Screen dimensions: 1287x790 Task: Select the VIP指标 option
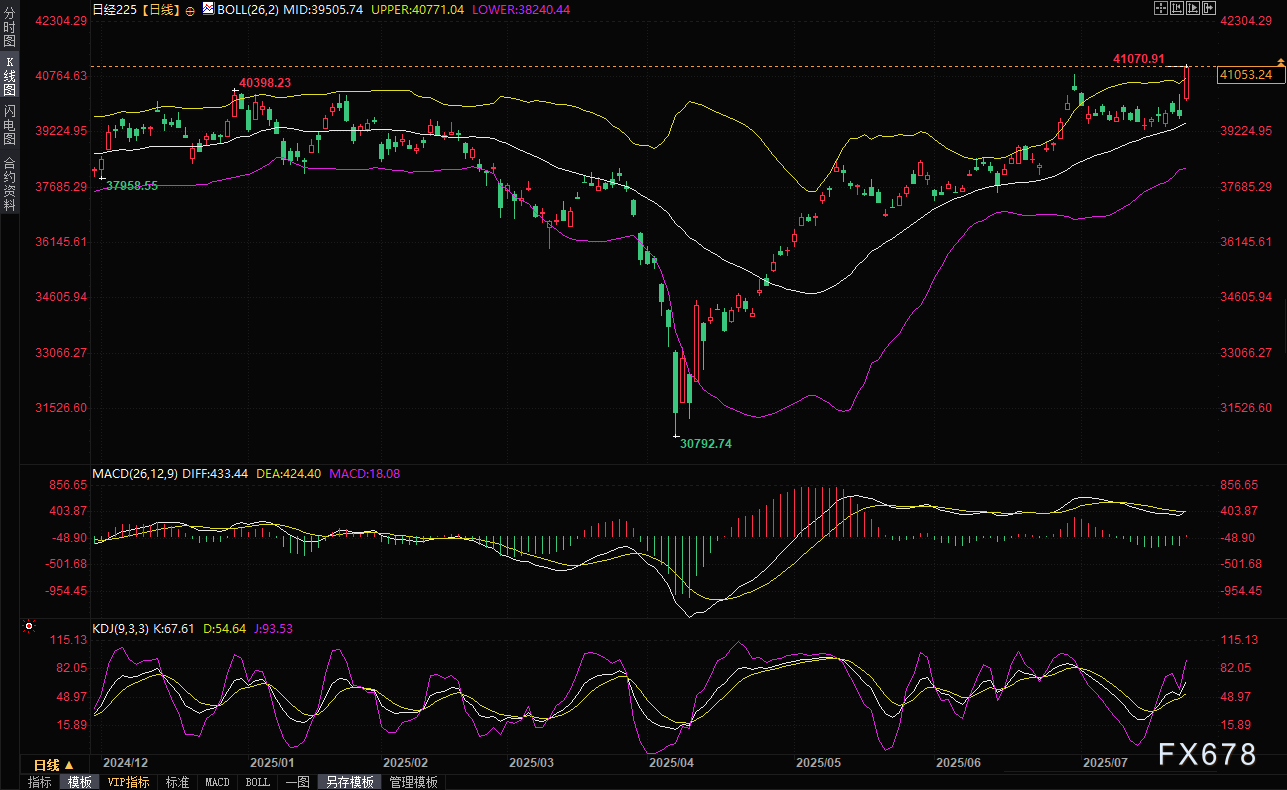pyautogui.click(x=129, y=782)
